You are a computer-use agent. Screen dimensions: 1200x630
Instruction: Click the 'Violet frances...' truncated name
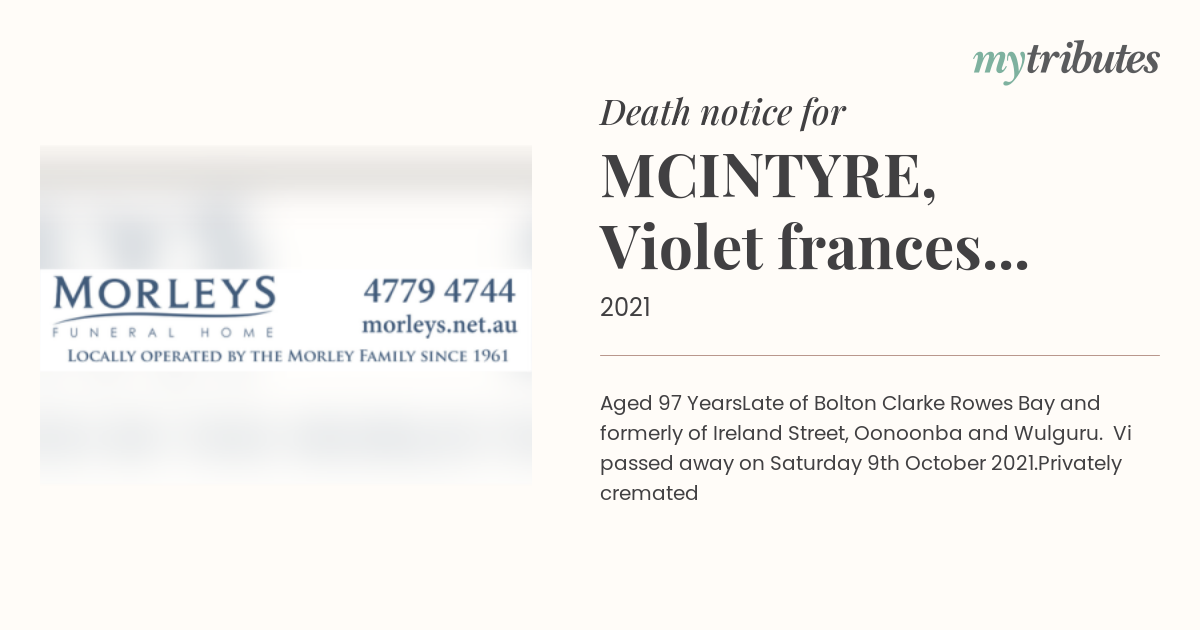pyautogui.click(x=815, y=249)
